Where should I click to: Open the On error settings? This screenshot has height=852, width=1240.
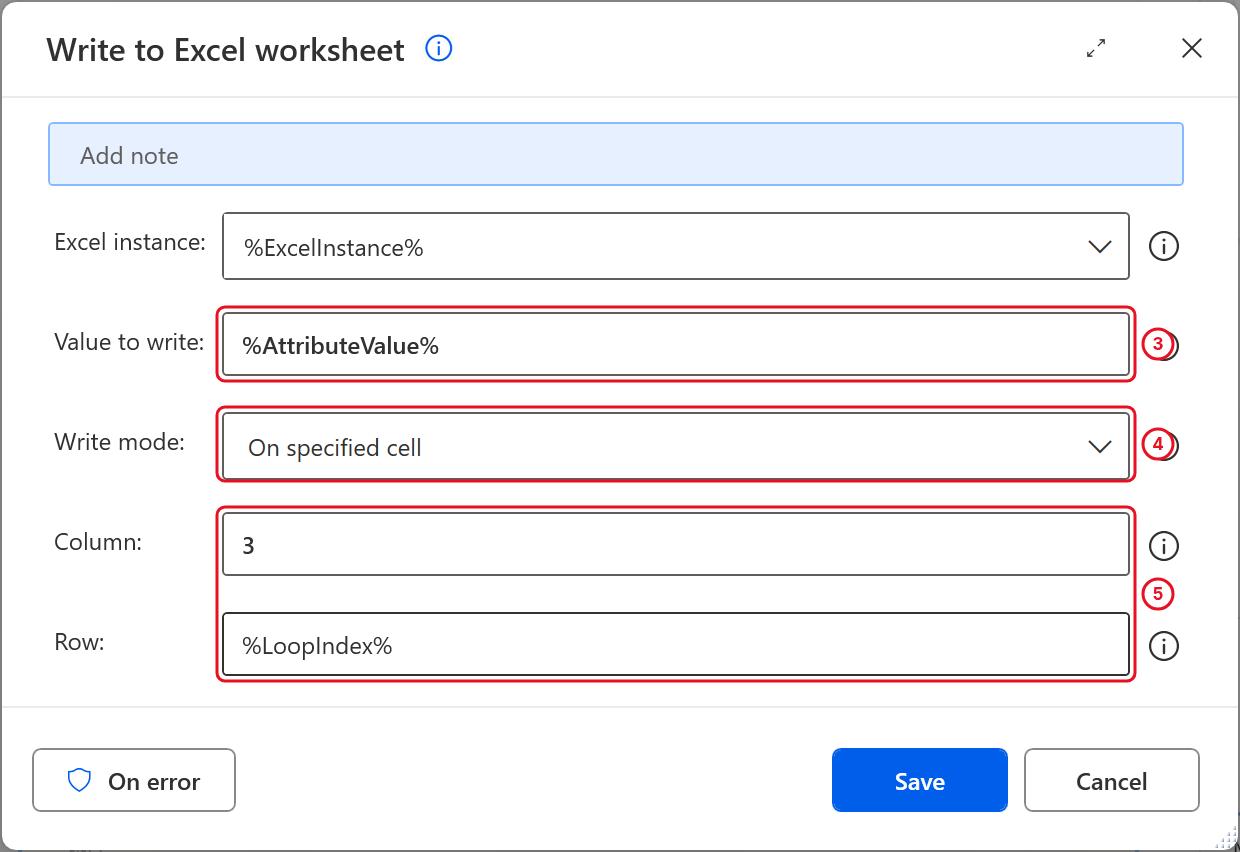pos(134,781)
